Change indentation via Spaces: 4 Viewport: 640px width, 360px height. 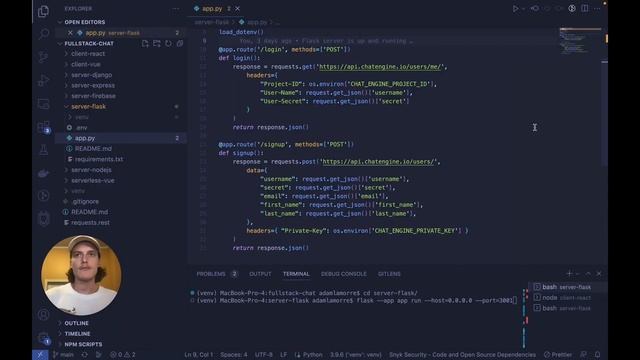(x=234, y=355)
